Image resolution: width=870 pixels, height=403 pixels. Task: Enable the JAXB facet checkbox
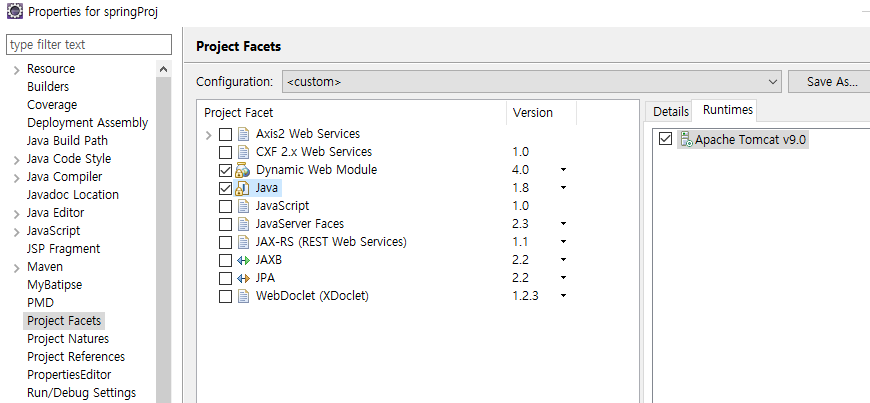point(225,260)
